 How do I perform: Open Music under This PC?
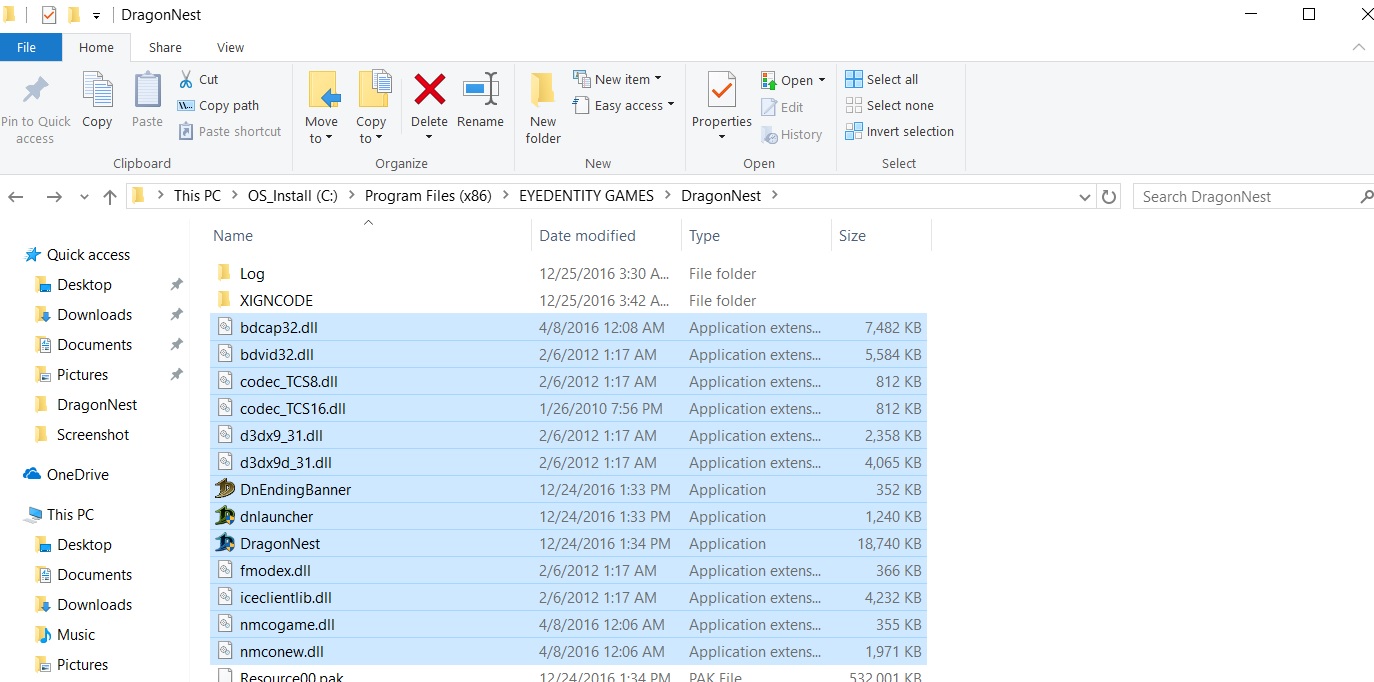(x=65, y=634)
